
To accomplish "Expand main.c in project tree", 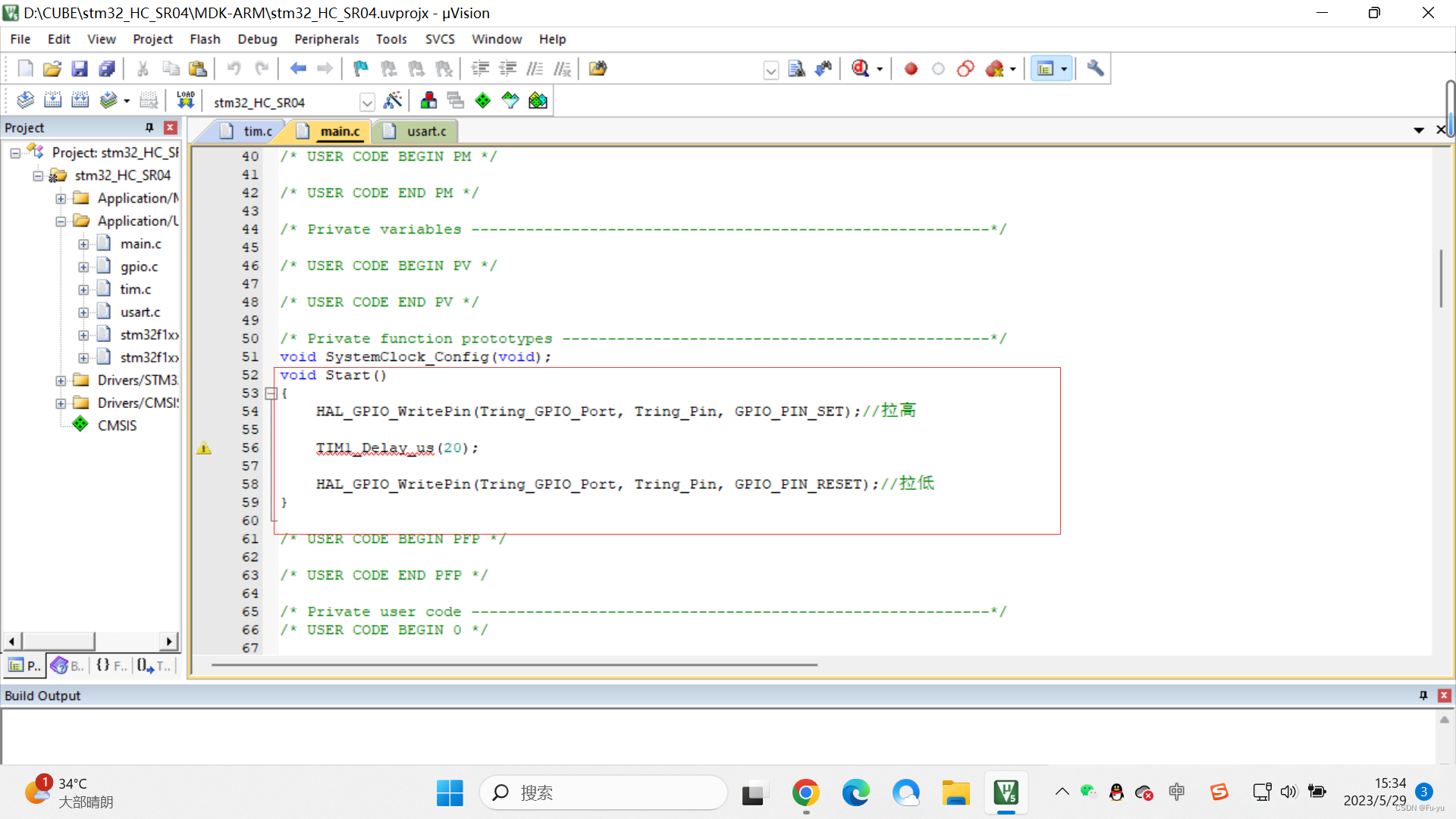I will tap(83, 244).
